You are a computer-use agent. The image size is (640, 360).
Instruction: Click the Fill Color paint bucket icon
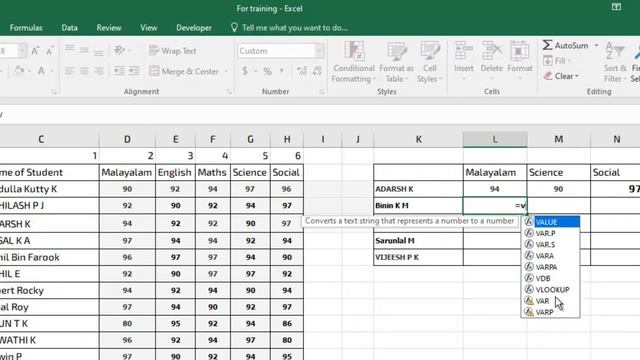pyautogui.click(x=19, y=71)
